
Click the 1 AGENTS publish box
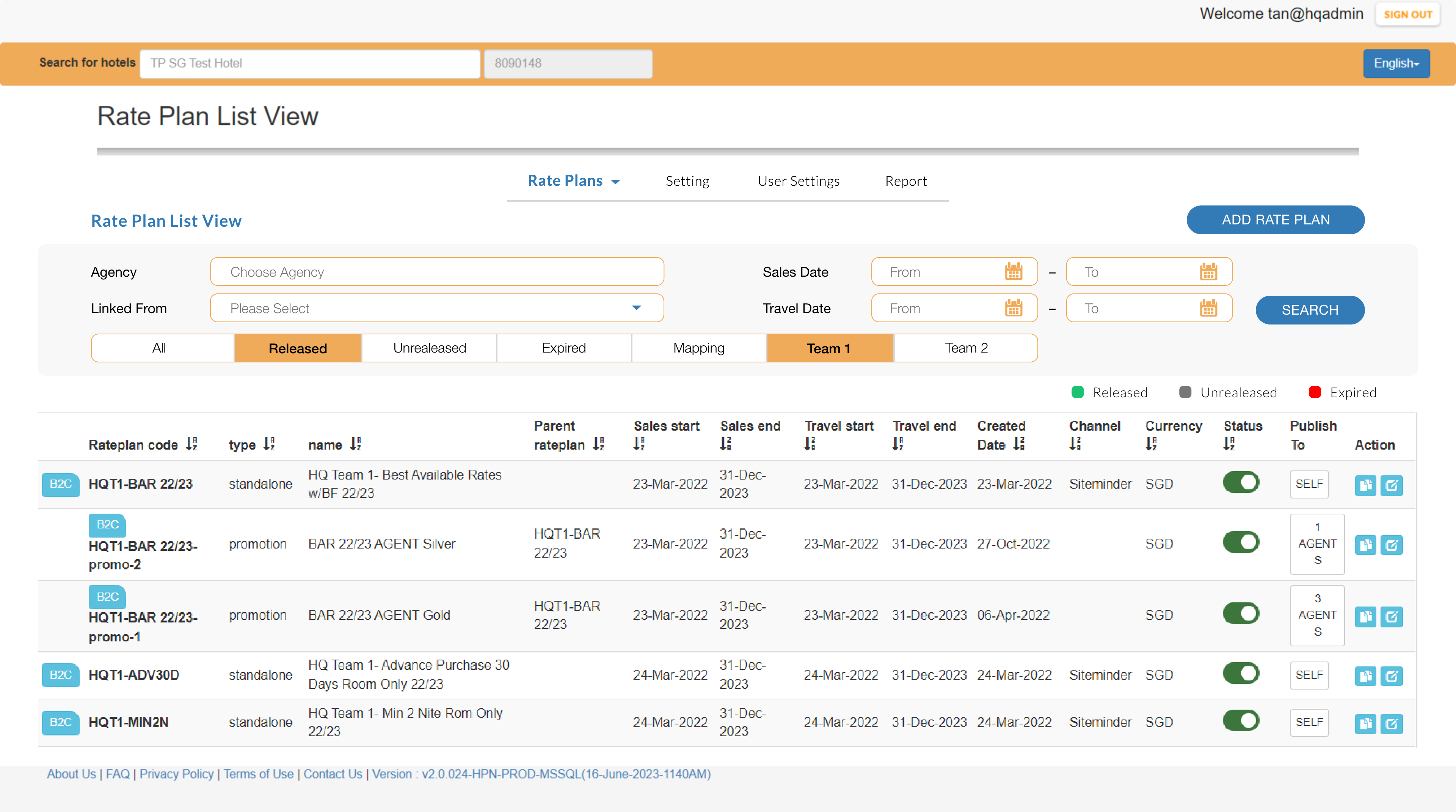tap(1317, 544)
